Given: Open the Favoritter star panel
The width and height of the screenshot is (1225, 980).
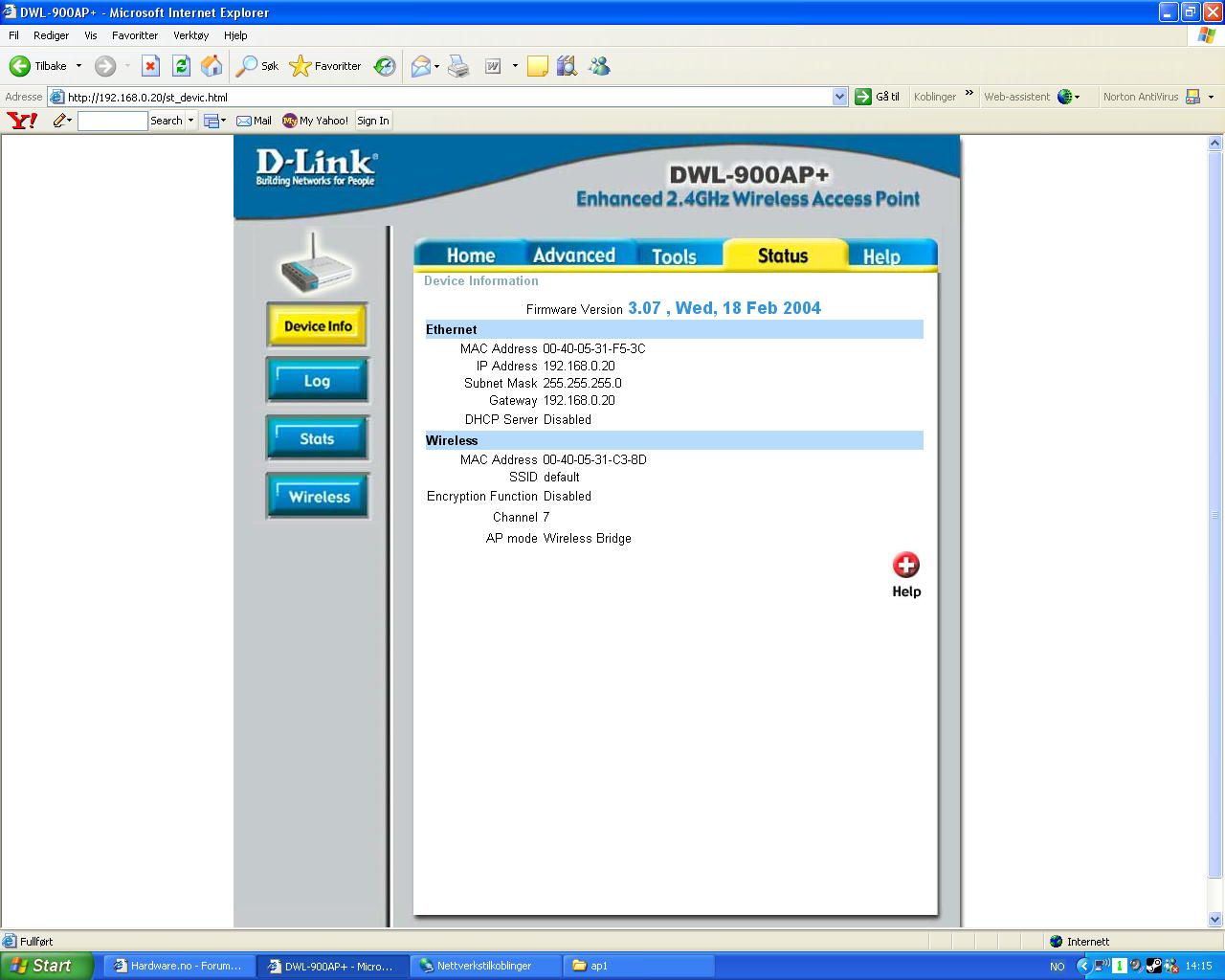Looking at the screenshot, I should pyautogui.click(x=325, y=66).
